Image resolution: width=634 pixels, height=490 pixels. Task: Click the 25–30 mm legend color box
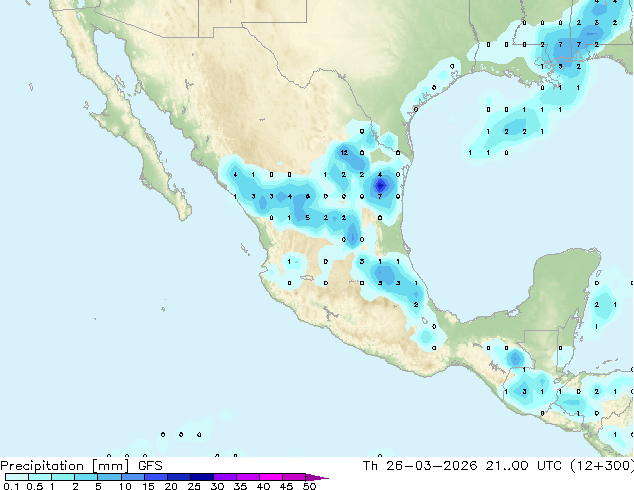(202, 477)
